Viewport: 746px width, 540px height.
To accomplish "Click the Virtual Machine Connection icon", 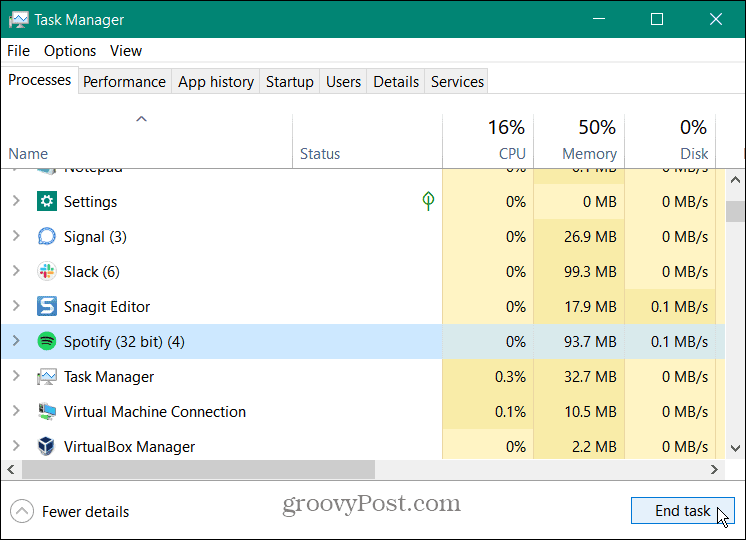I will (47, 412).
